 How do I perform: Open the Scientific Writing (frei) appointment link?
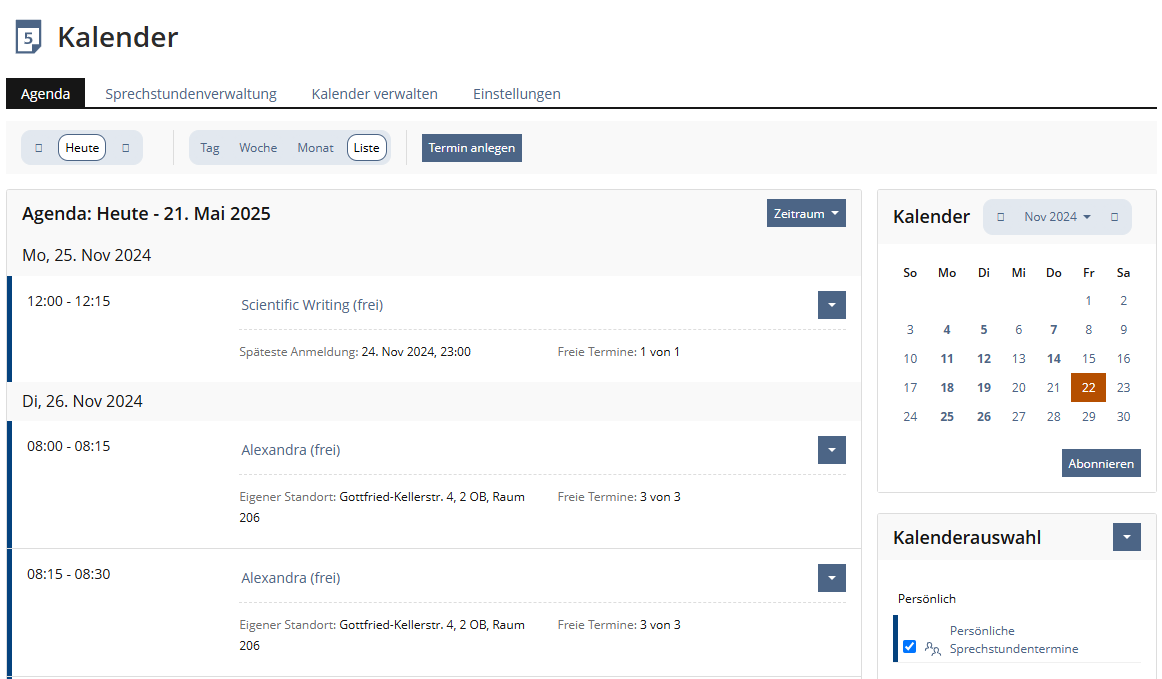click(312, 305)
